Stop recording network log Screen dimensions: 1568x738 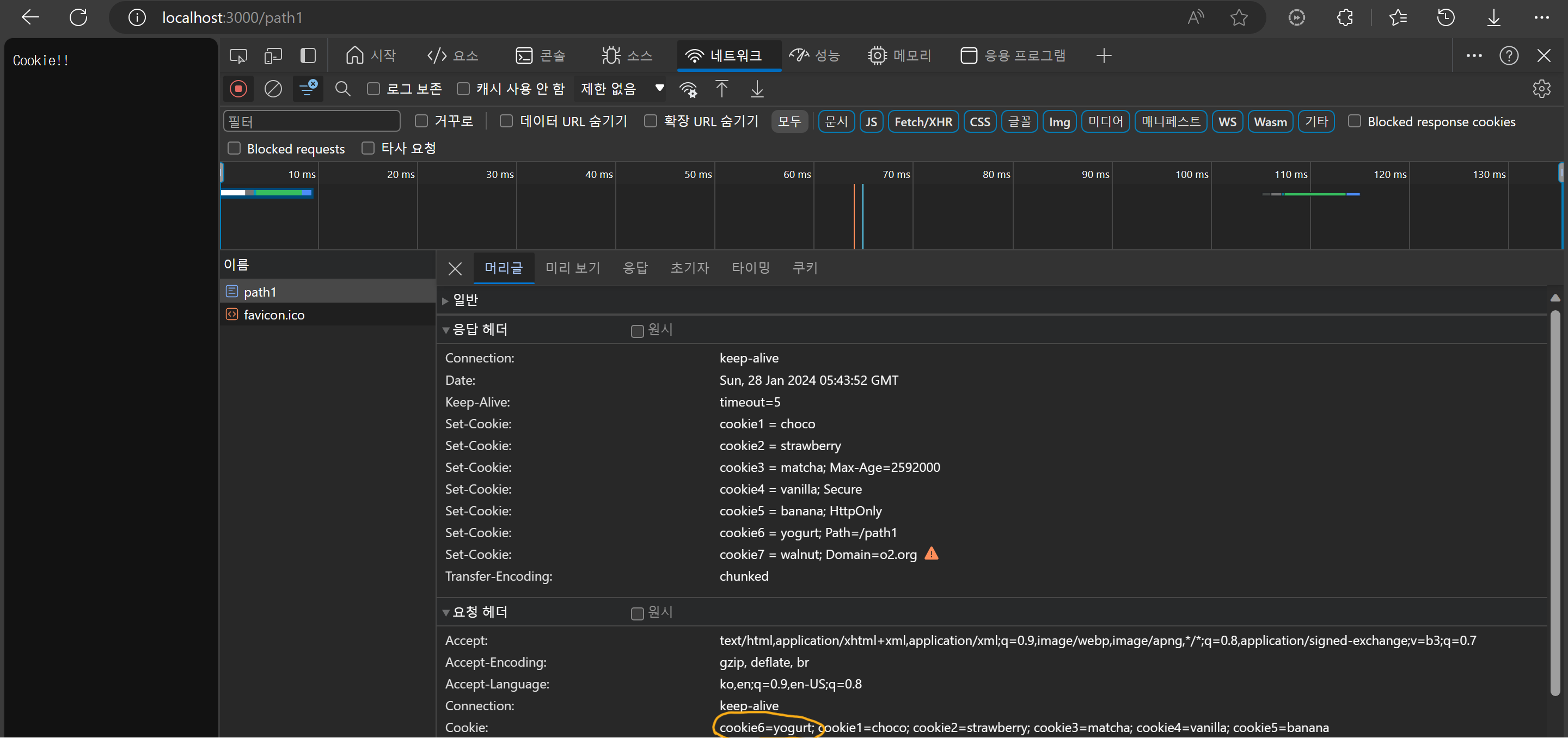238,89
